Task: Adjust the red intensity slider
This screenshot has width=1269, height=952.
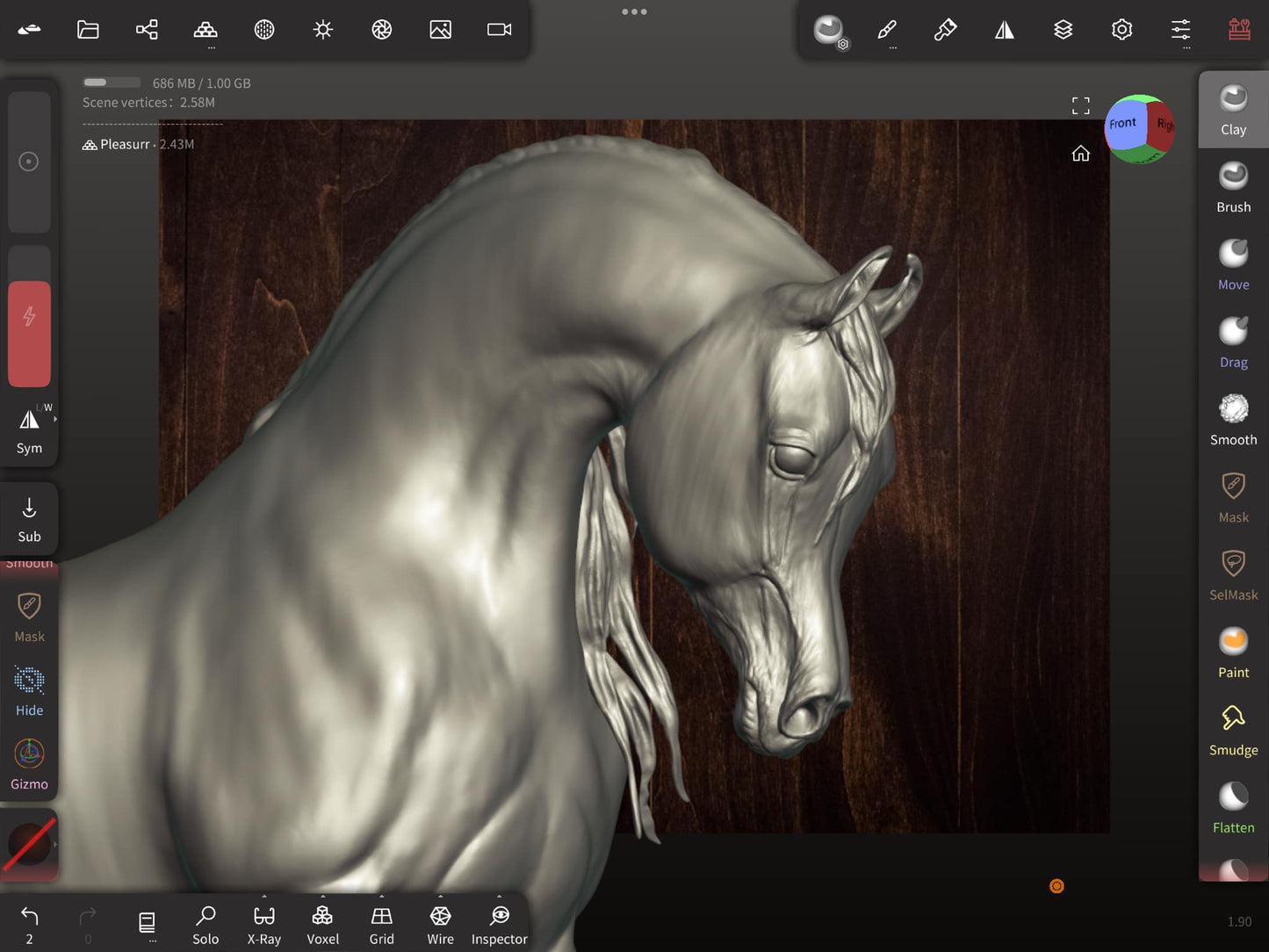Action: [29, 316]
